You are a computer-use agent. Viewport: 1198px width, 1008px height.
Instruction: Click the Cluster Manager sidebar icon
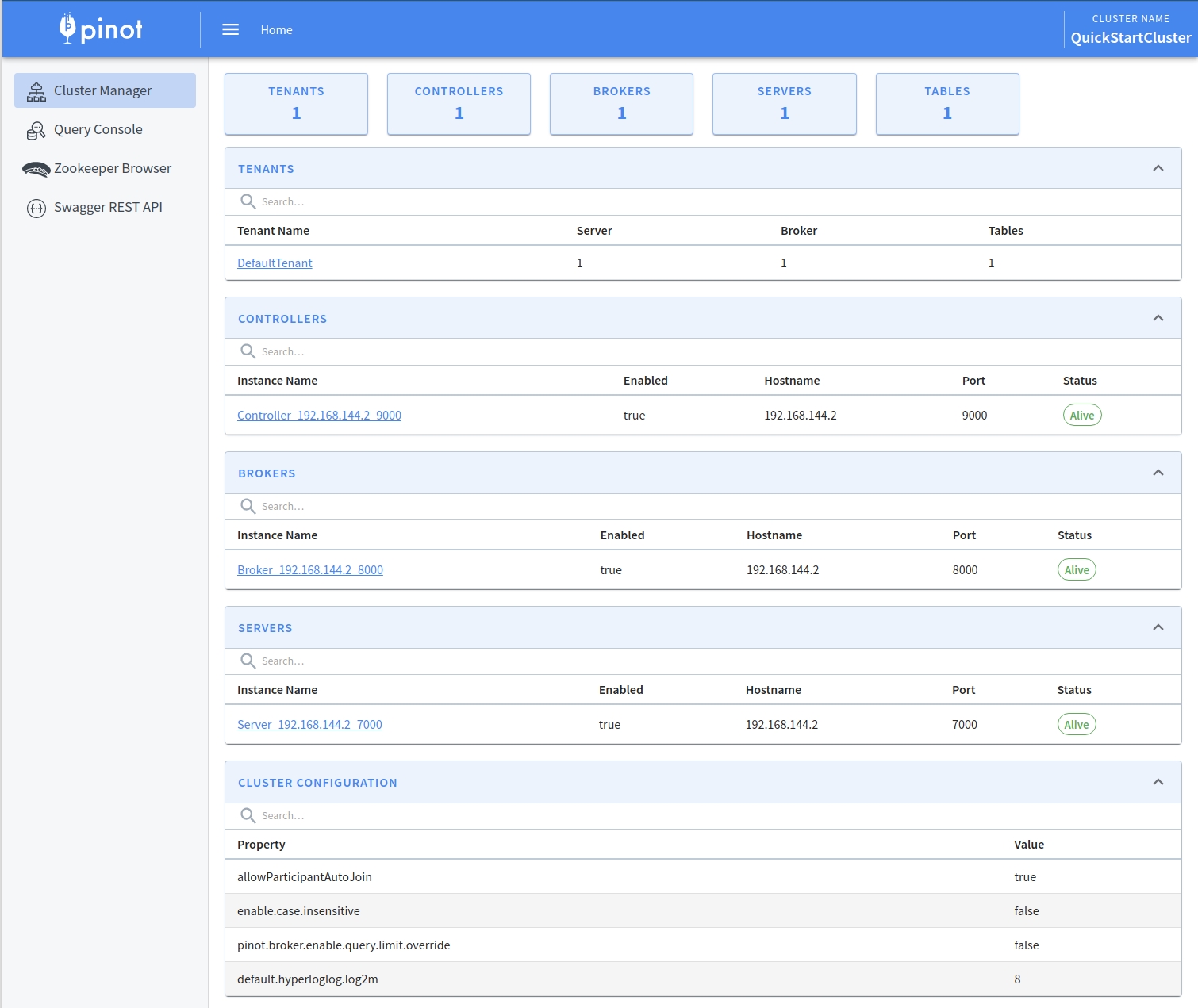(x=36, y=91)
